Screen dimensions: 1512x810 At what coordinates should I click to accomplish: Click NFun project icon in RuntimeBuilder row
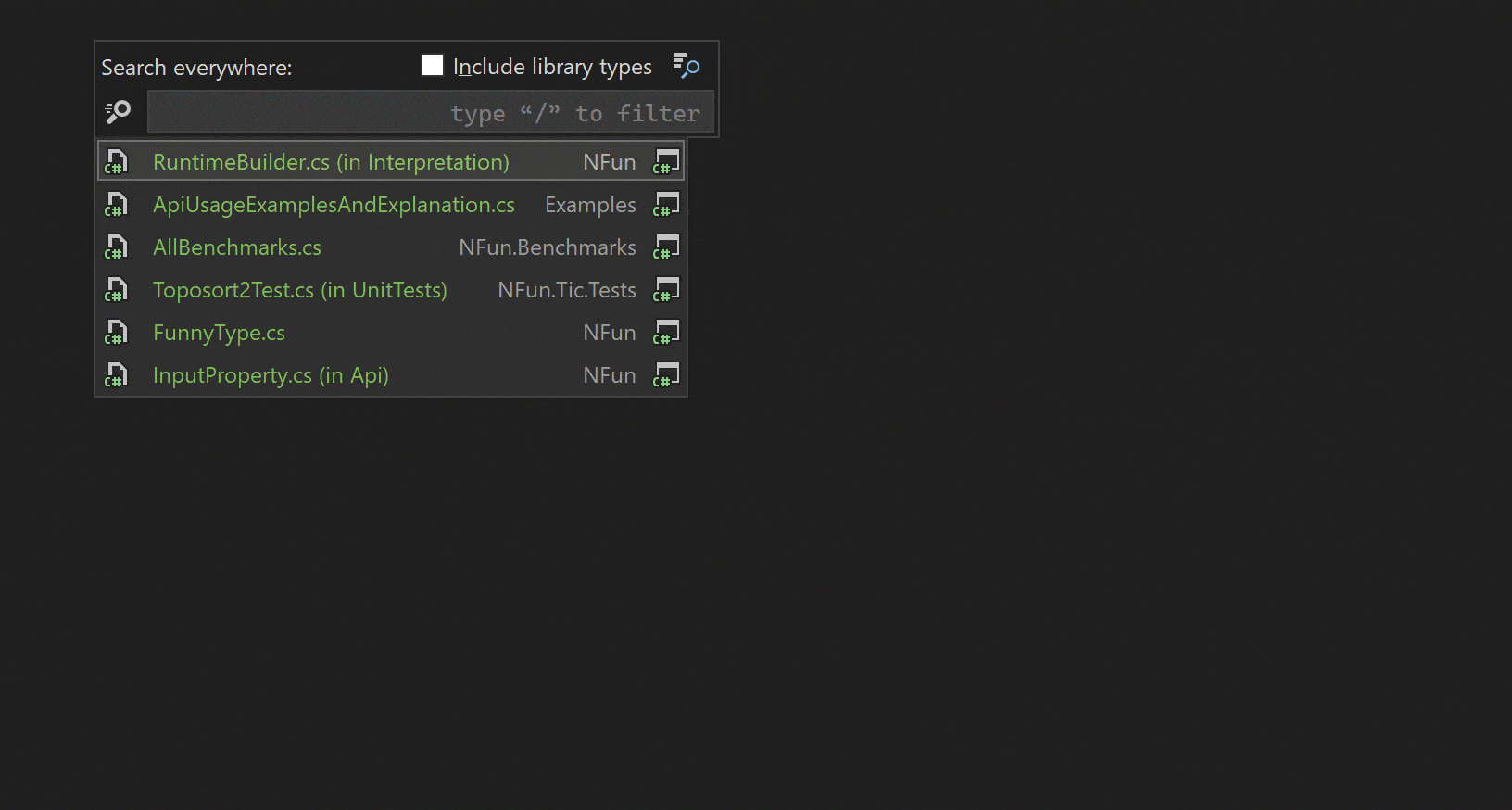coord(666,161)
